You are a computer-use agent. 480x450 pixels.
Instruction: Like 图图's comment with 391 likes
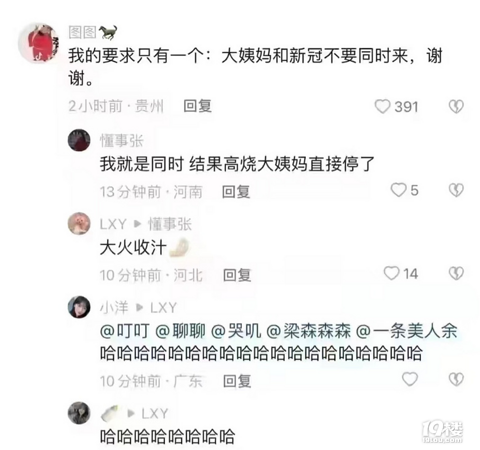point(382,107)
